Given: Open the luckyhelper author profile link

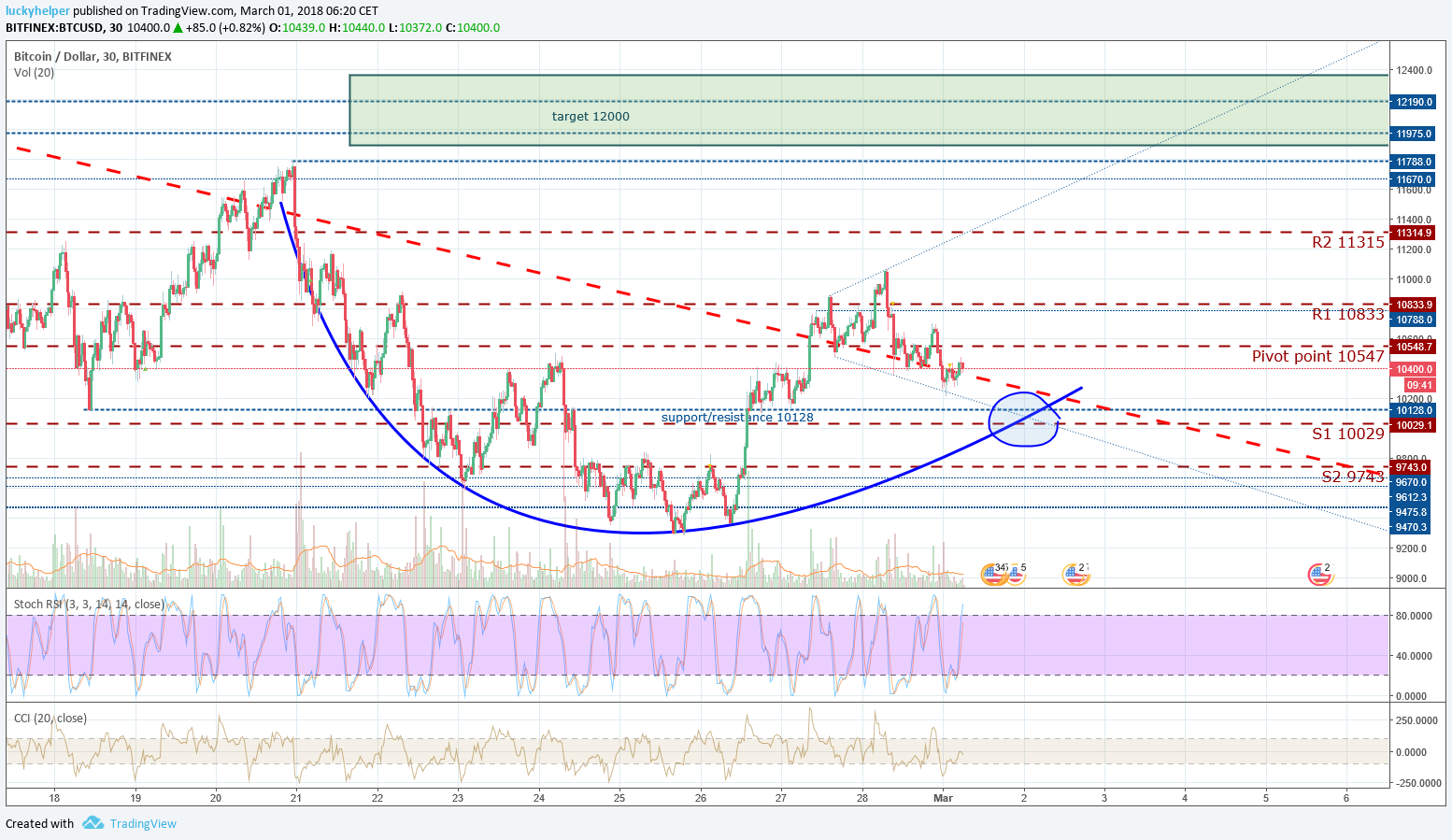Looking at the screenshot, I should click(x=37, y=11).
